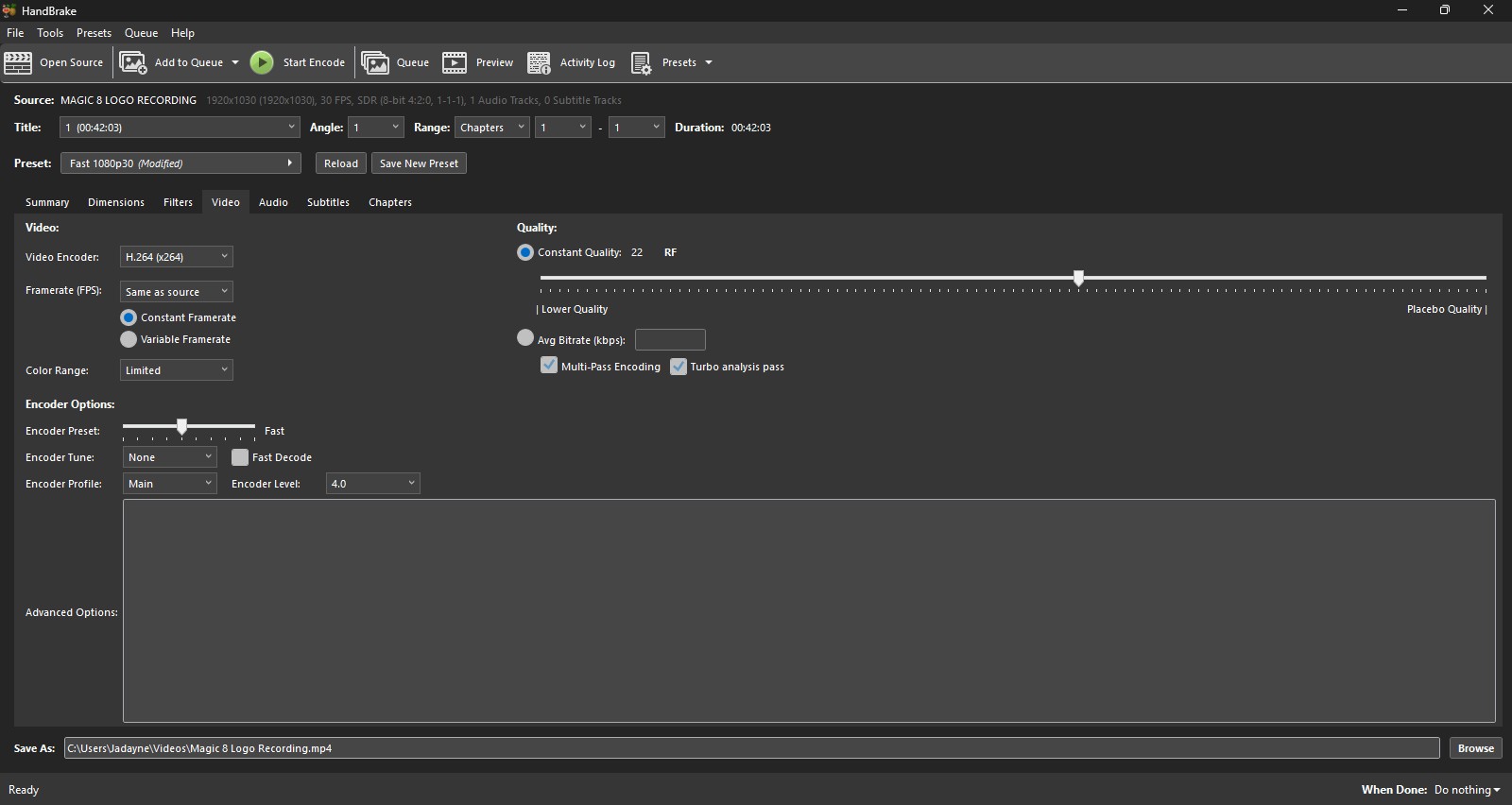
Task: Switch to the Subtitles tab
Action: click(328, 202)
